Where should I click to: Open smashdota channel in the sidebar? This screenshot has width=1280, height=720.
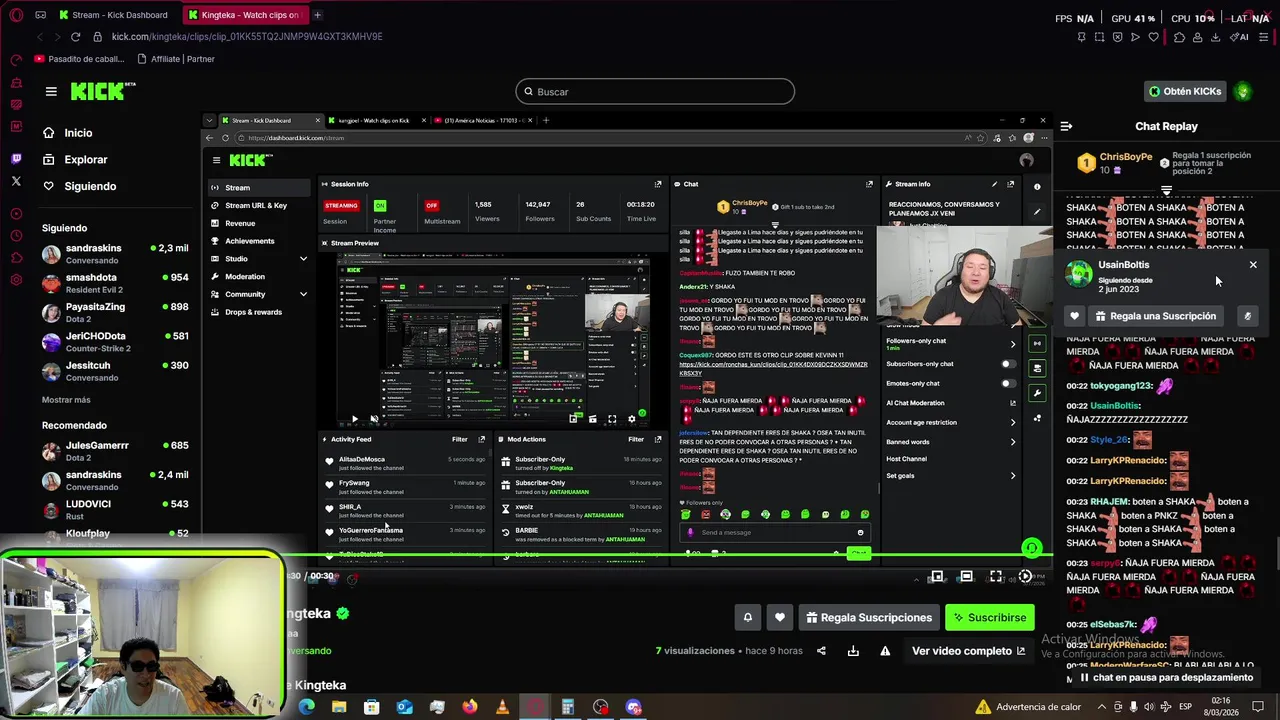click(115, 282)
